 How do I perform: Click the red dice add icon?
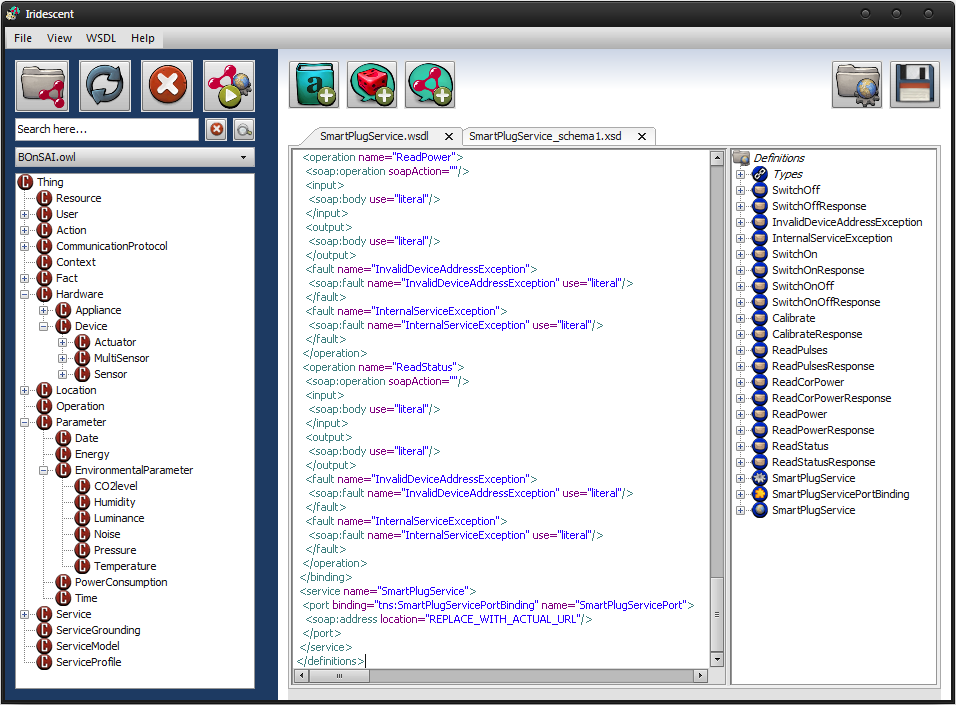[x=372, y=85]
